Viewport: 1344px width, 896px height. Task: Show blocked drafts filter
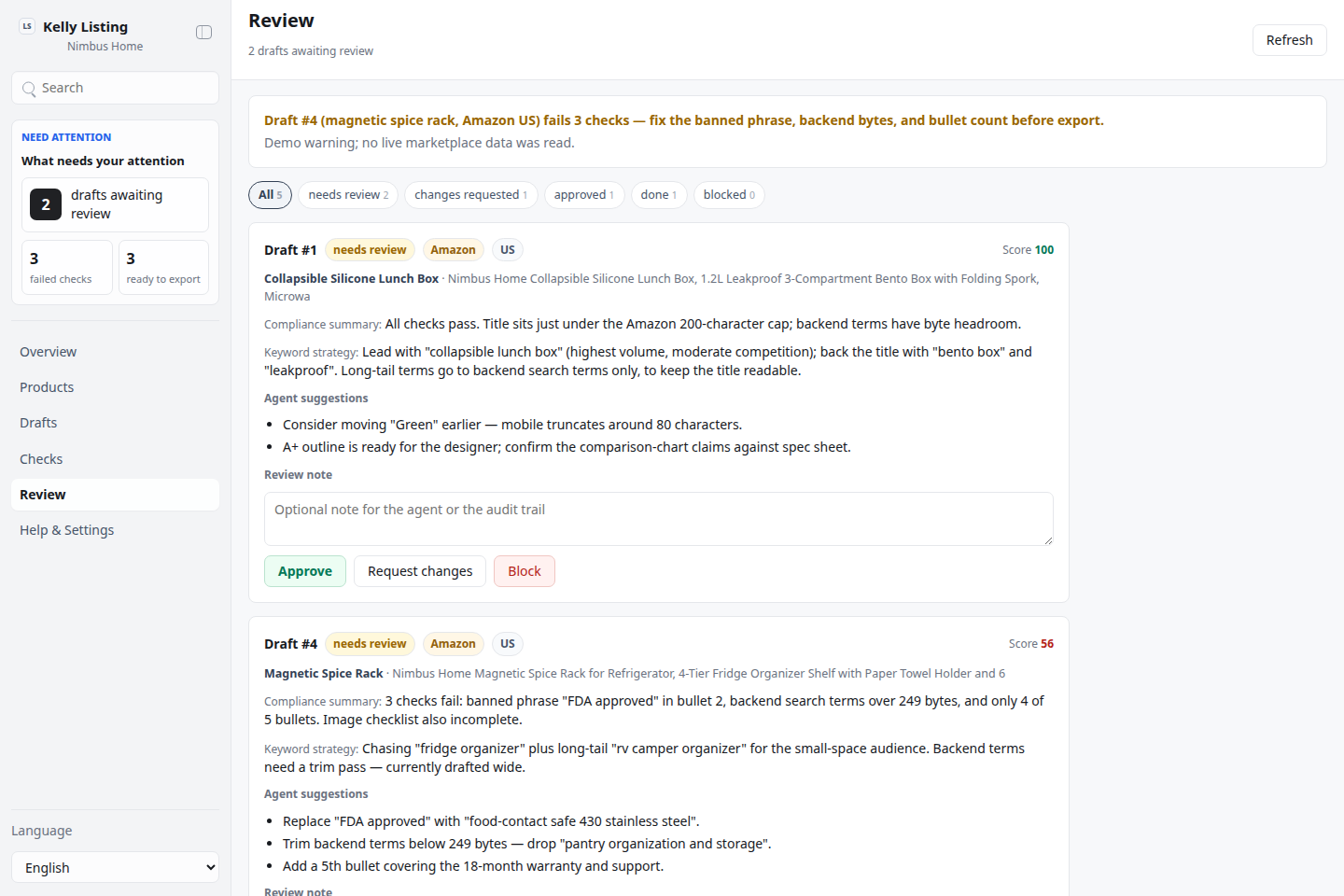tap(729, 195)
